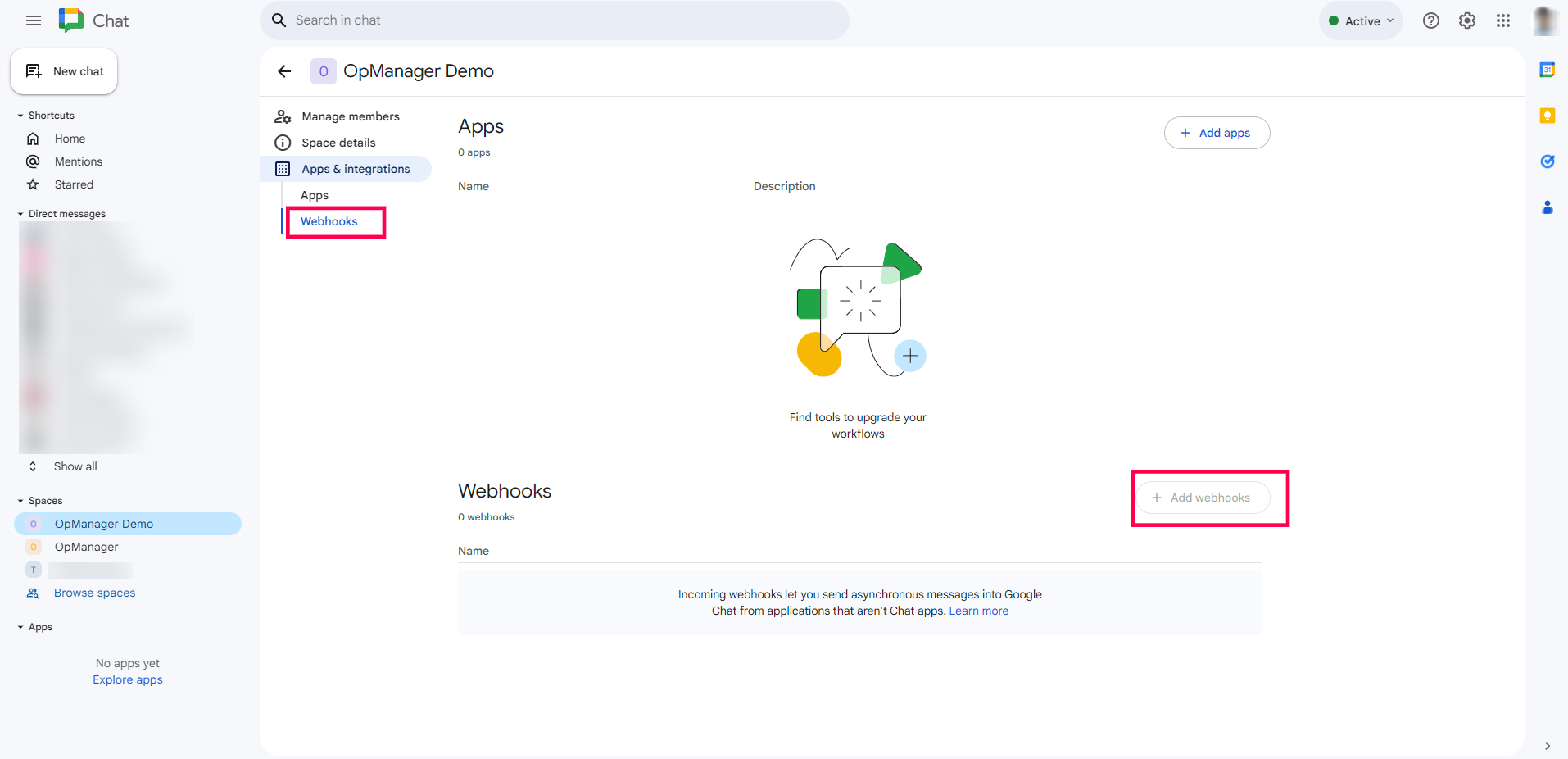Open the Google apps grid icon
The width and height of the screenshot is (1568, 759).
coord(1503,20)
